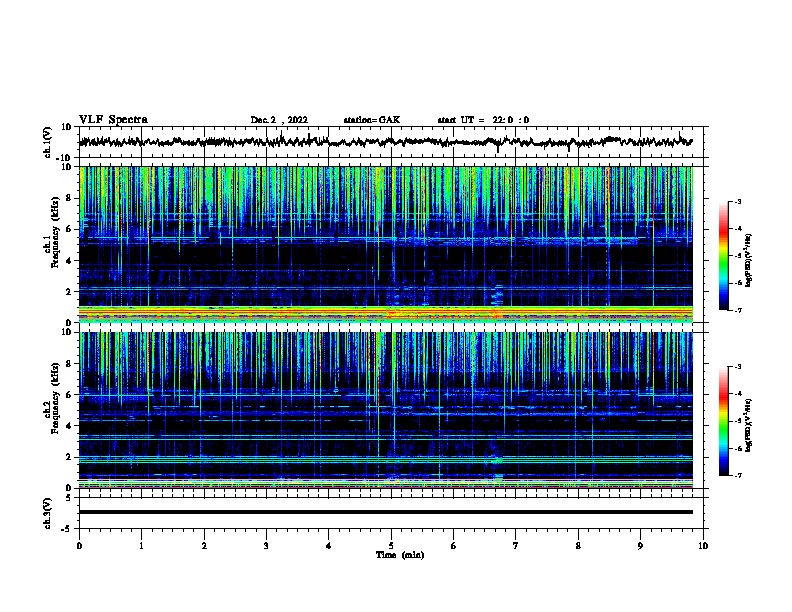The height and width of the screenshot is (612, 792).
Task: Click time axis tick label "7"
Action: tap(516, 545)
